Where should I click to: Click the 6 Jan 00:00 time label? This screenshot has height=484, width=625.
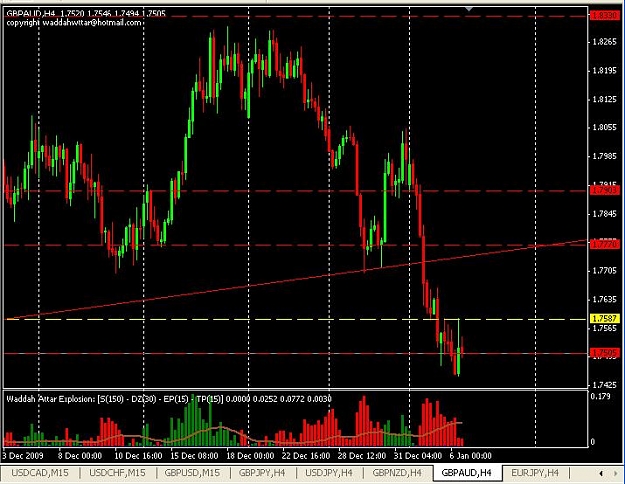470,456
